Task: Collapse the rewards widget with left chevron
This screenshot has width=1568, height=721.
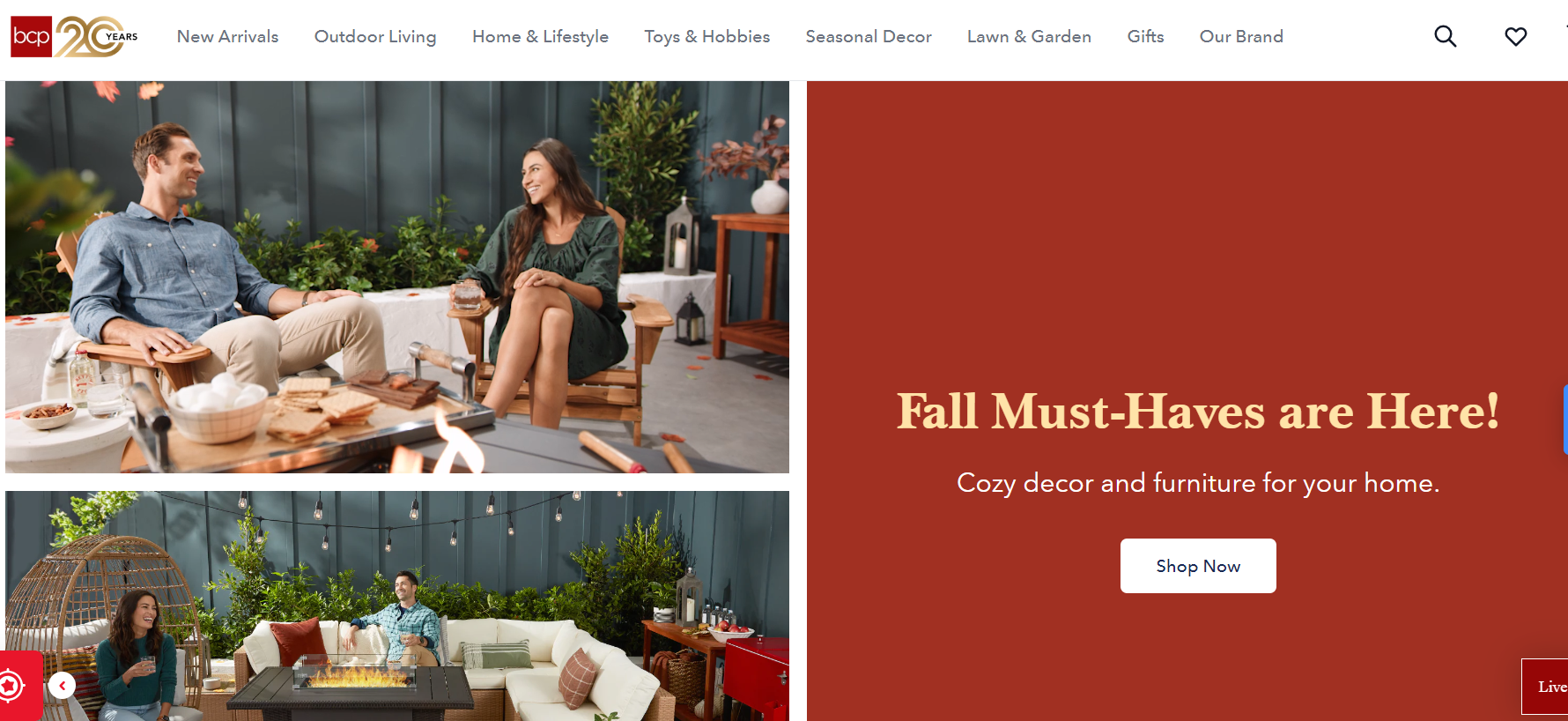Action: 62,685
